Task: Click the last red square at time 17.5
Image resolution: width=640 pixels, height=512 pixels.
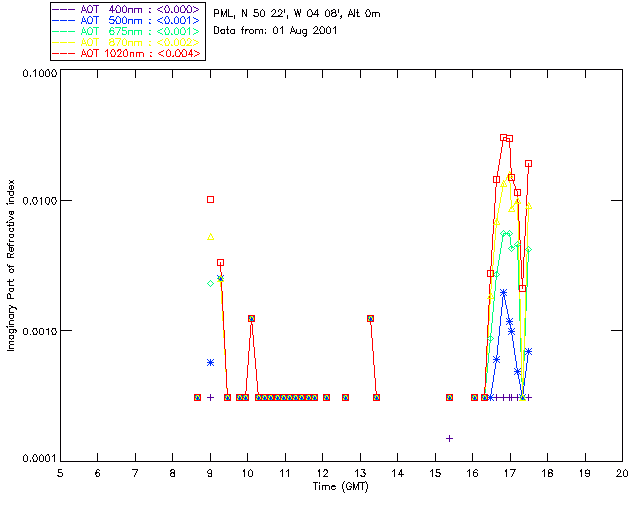Action: tap(529, 164)
